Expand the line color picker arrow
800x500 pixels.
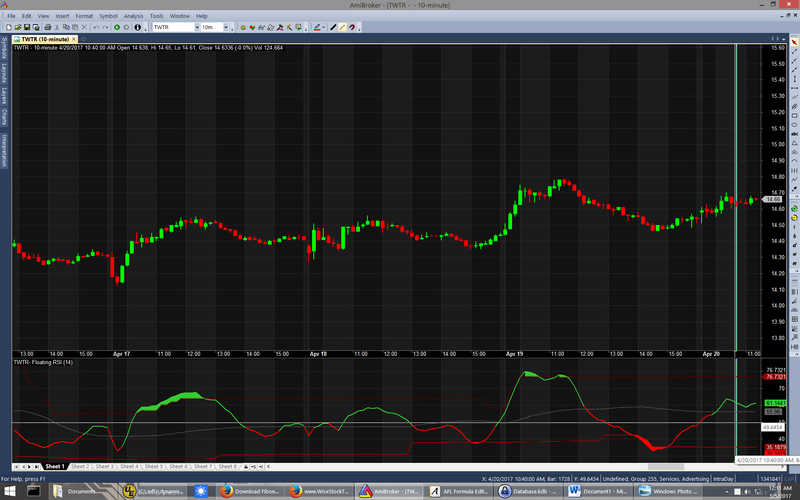pyautogui.click(x=323, y=27)
